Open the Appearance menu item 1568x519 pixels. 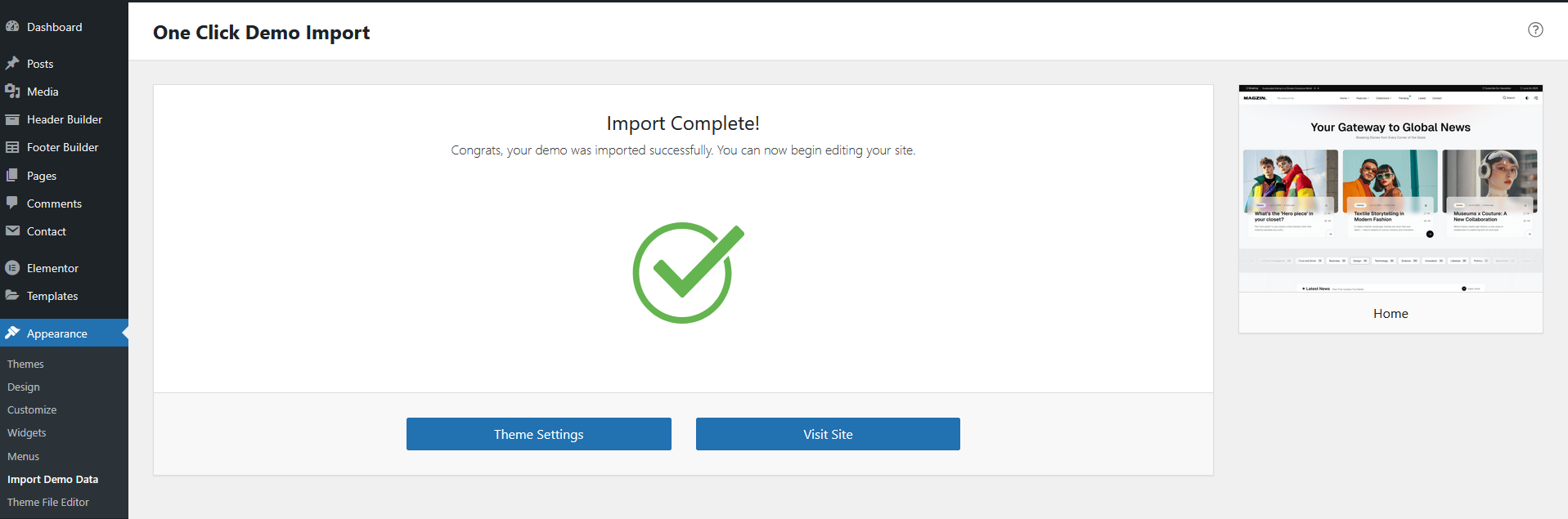point(57,333)
